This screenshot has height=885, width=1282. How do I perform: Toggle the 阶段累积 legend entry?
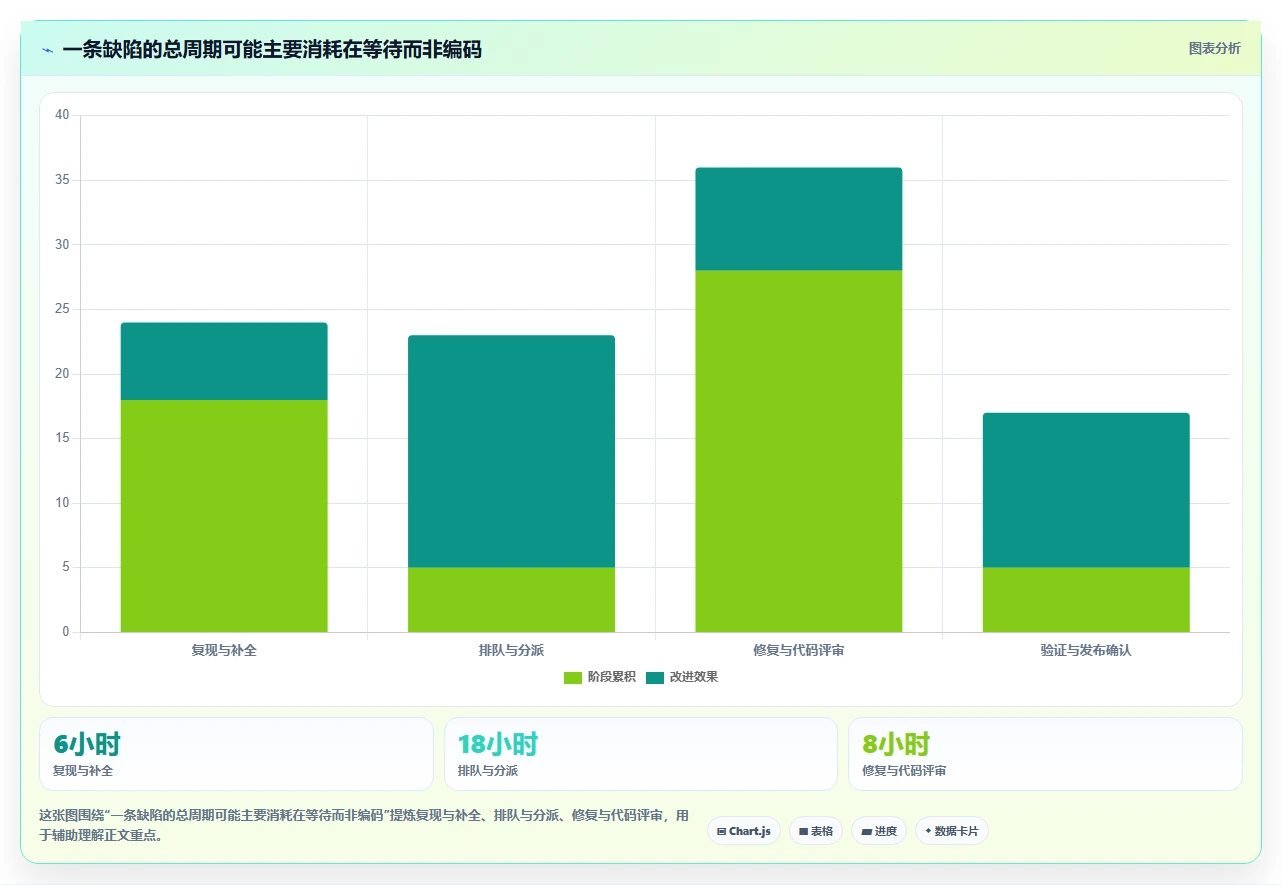point(600,677)
